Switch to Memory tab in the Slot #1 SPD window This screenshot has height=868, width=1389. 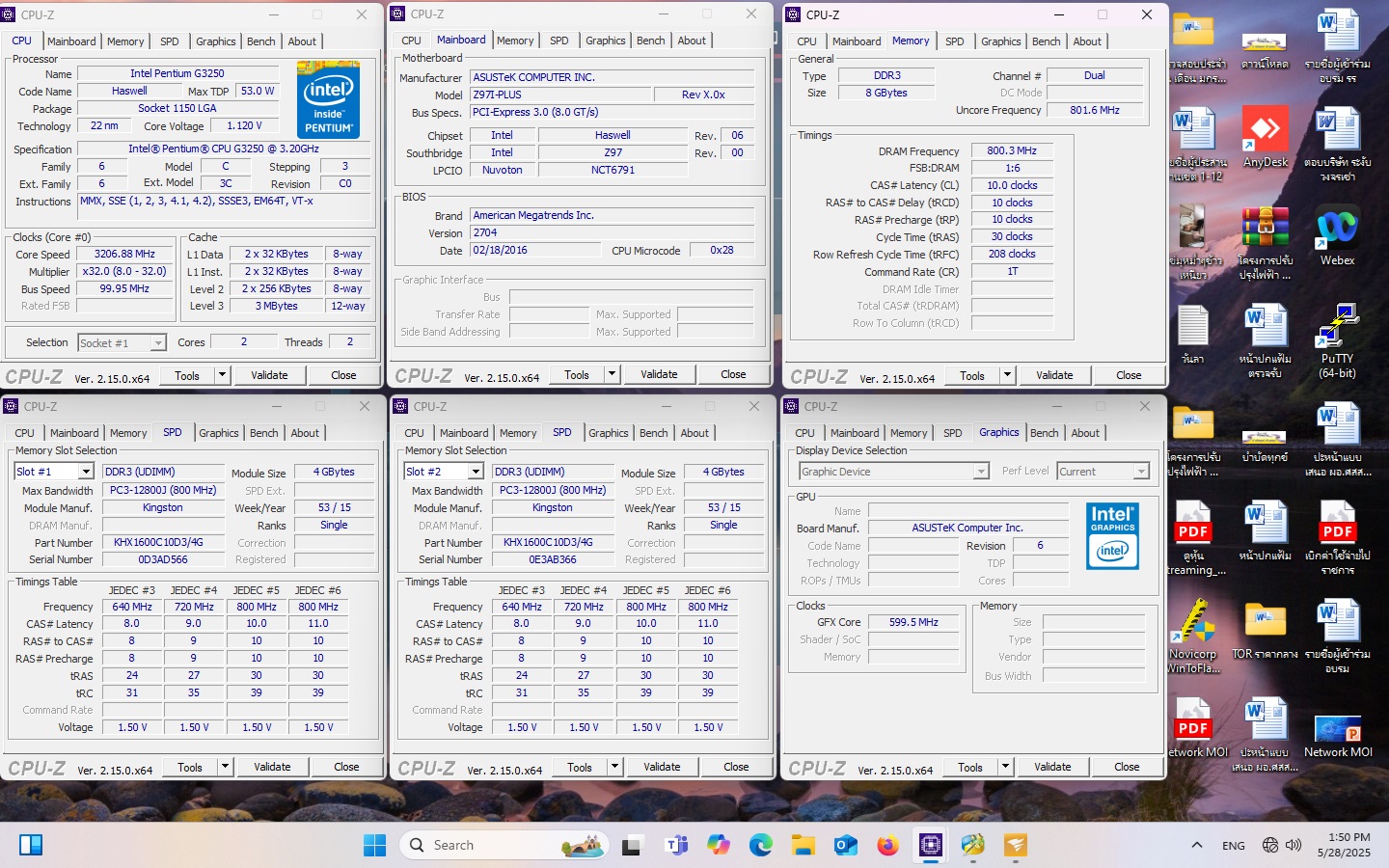(x=128, y=433)
